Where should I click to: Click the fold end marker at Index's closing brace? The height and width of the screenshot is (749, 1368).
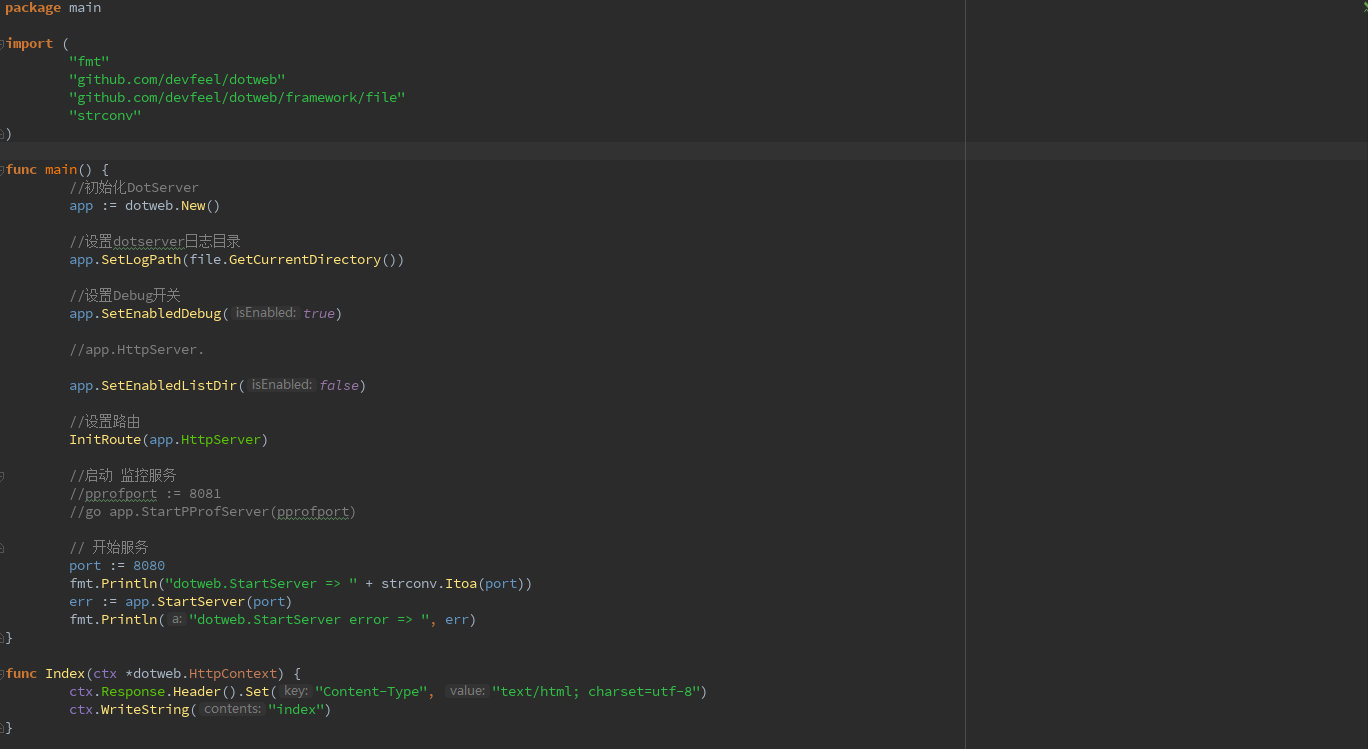2,727
